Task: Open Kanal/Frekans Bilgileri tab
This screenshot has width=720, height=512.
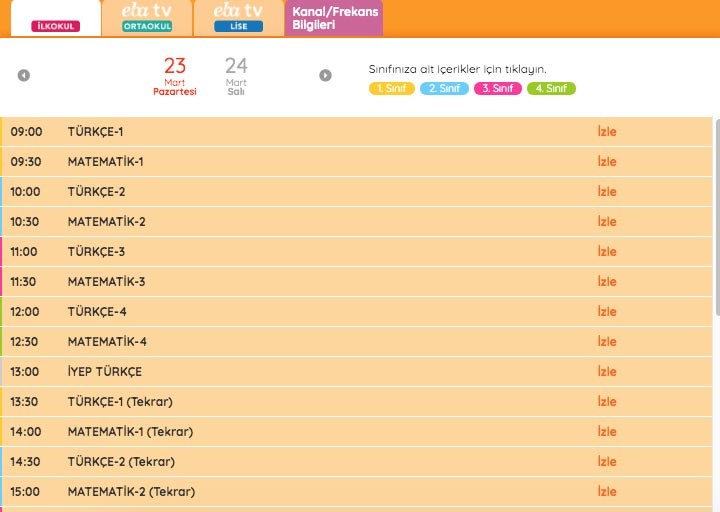Action: click(334, 18)
